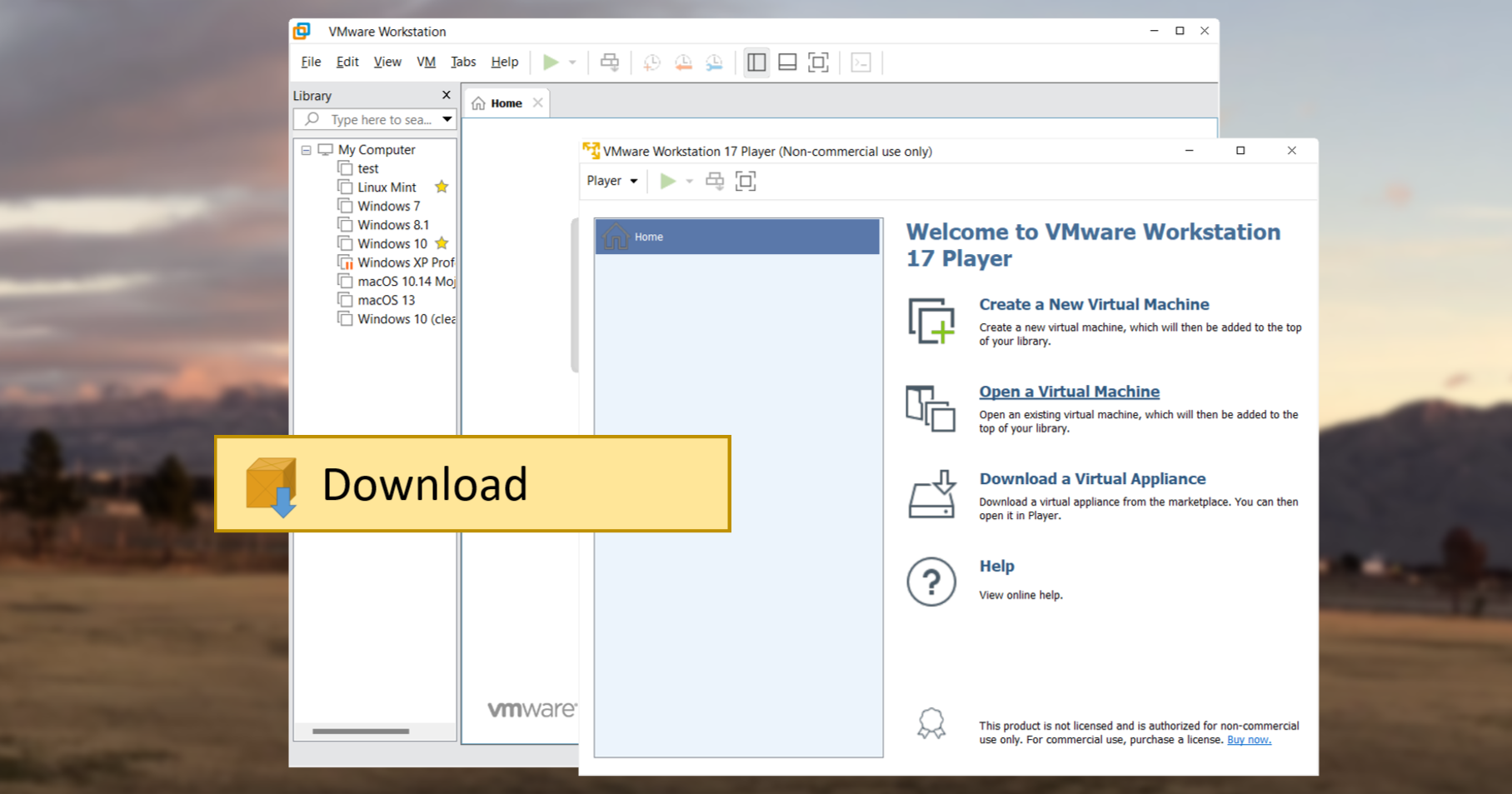Expand the power options dropdown arrow
This screenshot has height=794, width=1512.
(571, 62)
